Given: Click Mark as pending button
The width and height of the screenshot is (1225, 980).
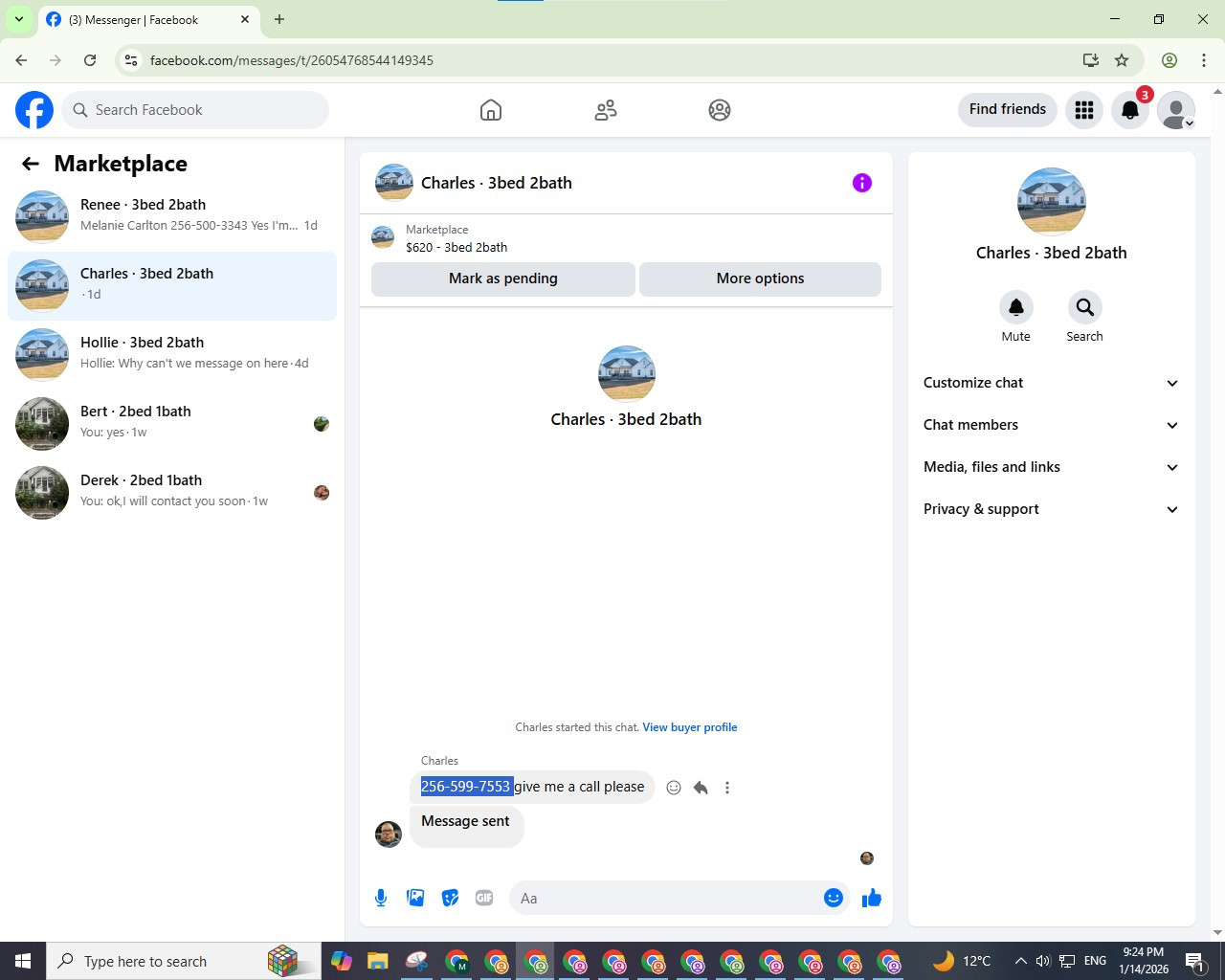Looking at the screenshot, I should (x=503, y=278).
